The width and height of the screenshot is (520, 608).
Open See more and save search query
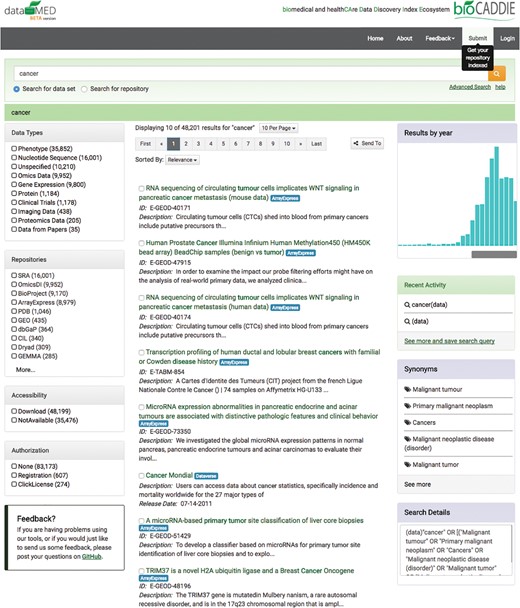coord(449,341)
